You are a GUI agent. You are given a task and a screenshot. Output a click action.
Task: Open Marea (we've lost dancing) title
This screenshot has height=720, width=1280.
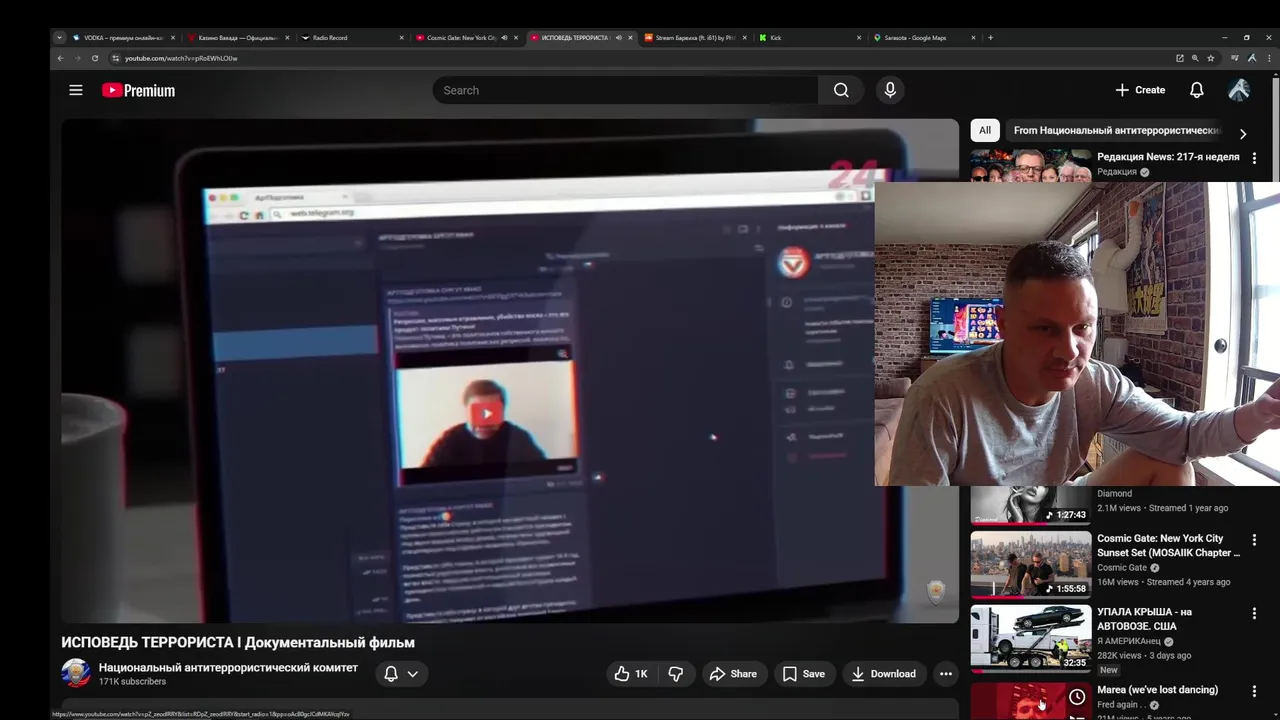click(1157, 690)
